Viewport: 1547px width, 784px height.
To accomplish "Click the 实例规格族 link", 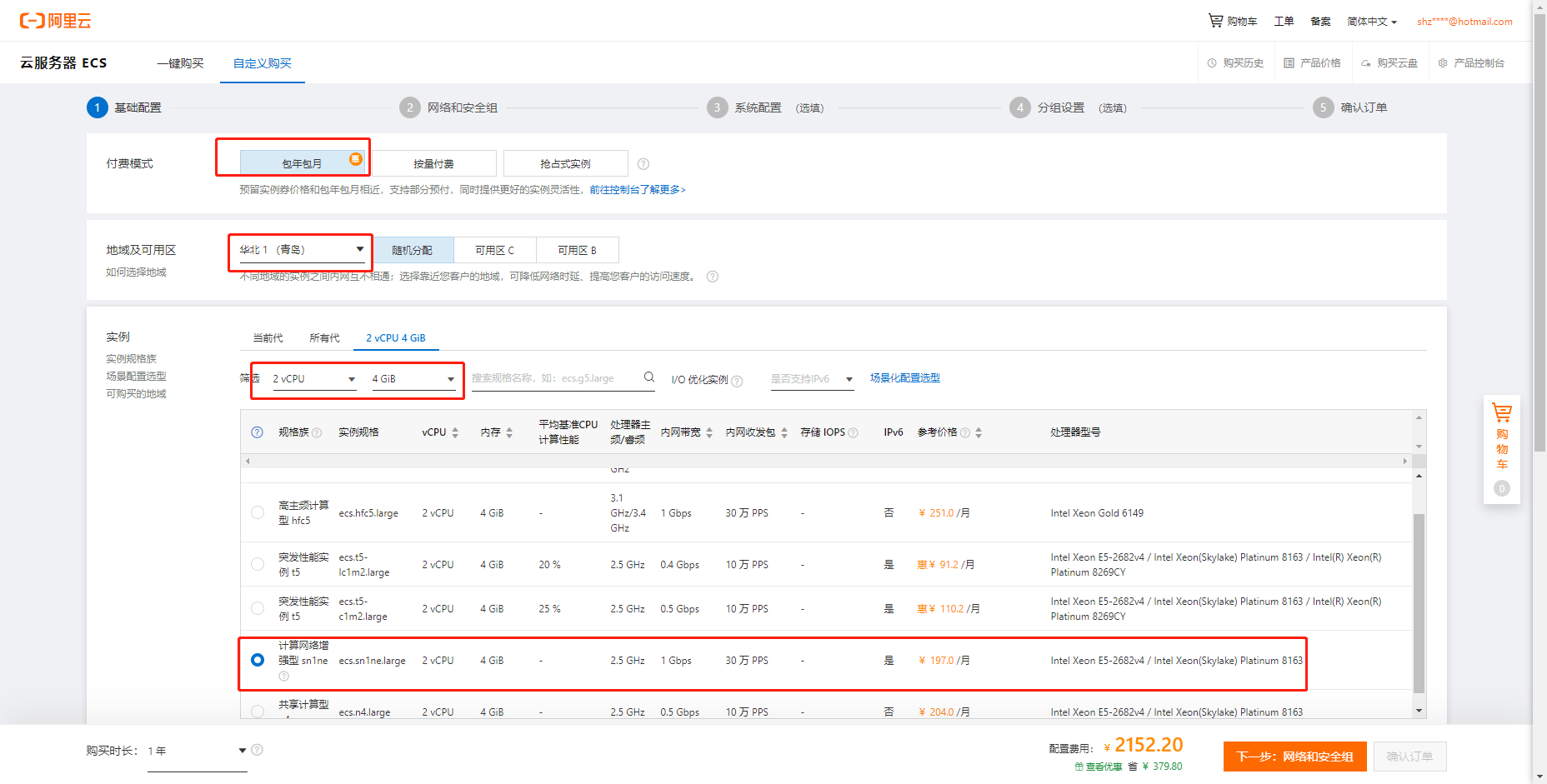I will point(131,359).
